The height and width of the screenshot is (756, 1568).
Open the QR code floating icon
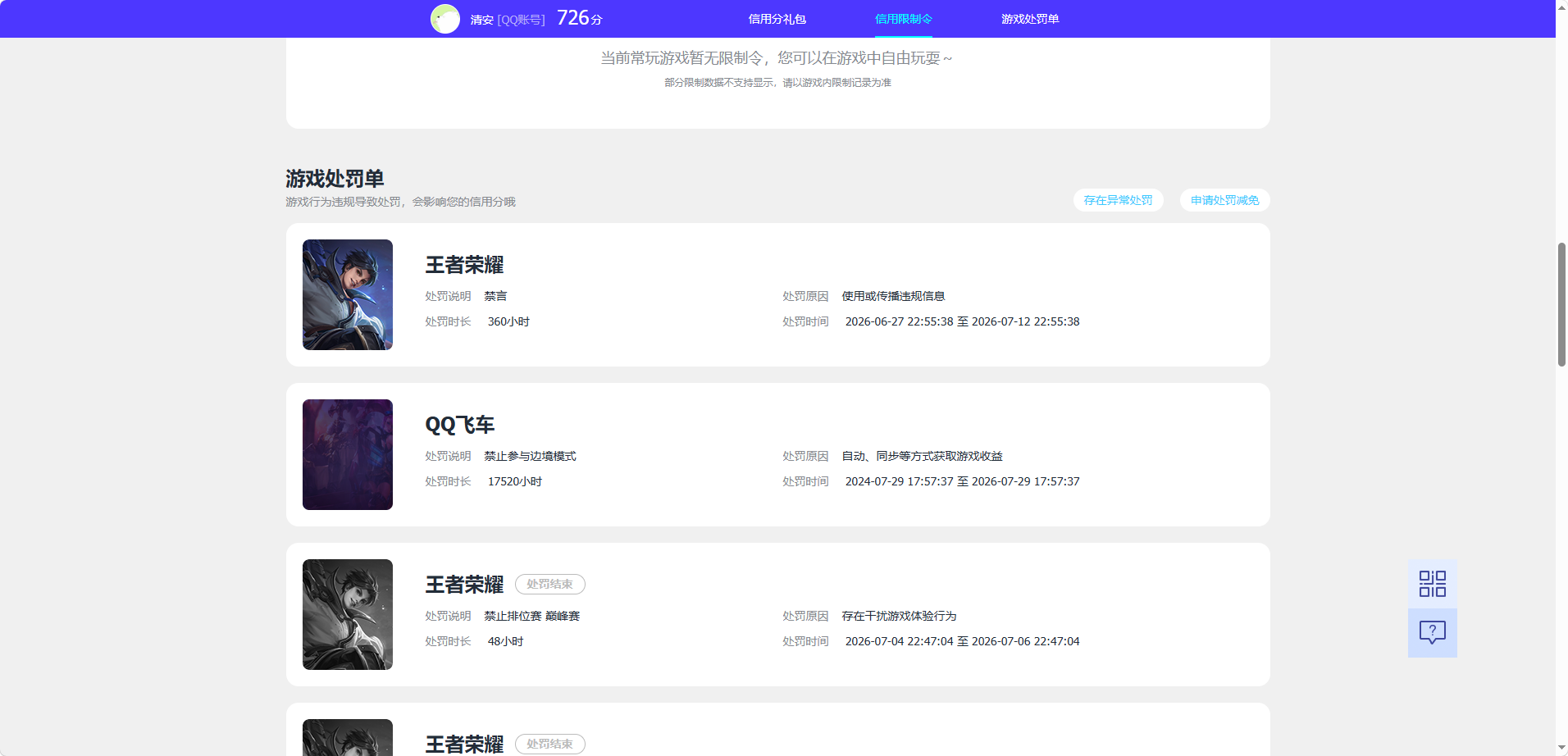[1432, 584]
